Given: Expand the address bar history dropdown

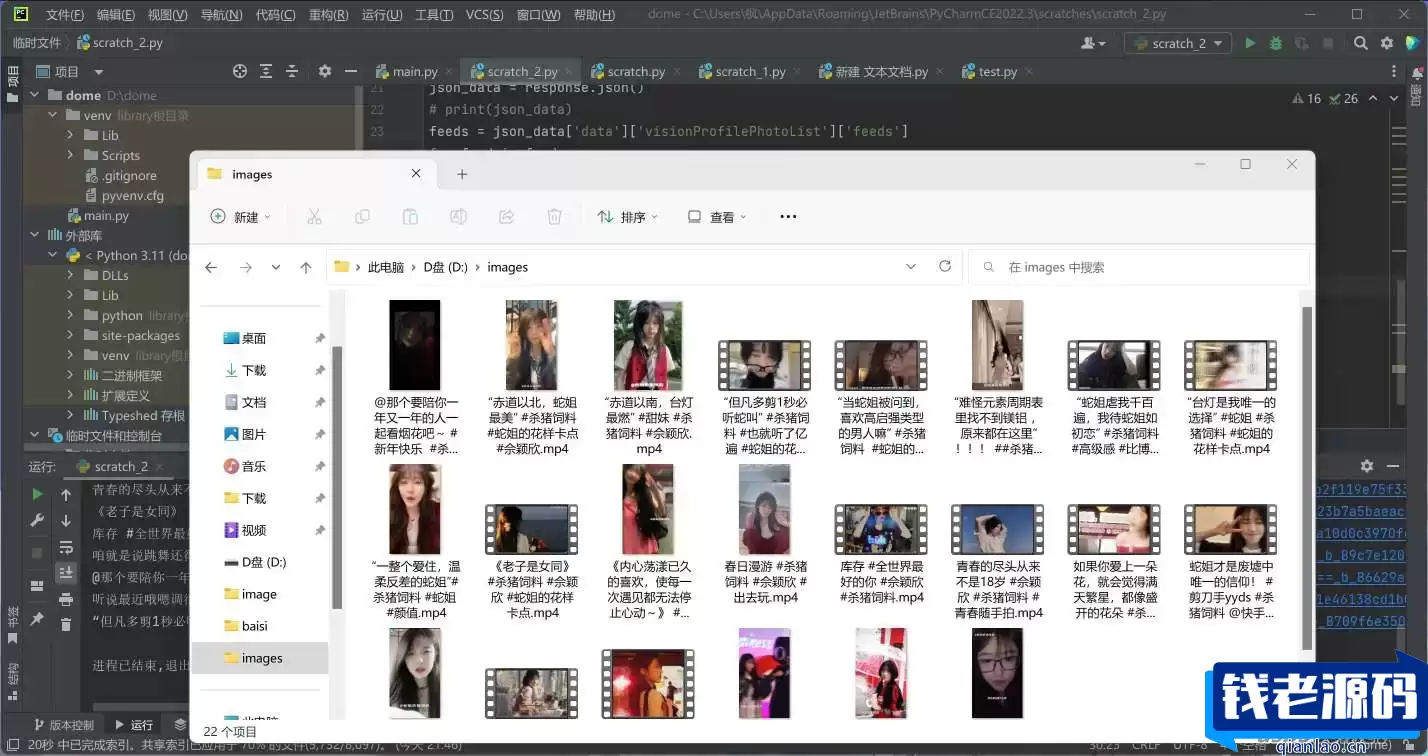Looking at the screenshot, I should click(911, 267).
